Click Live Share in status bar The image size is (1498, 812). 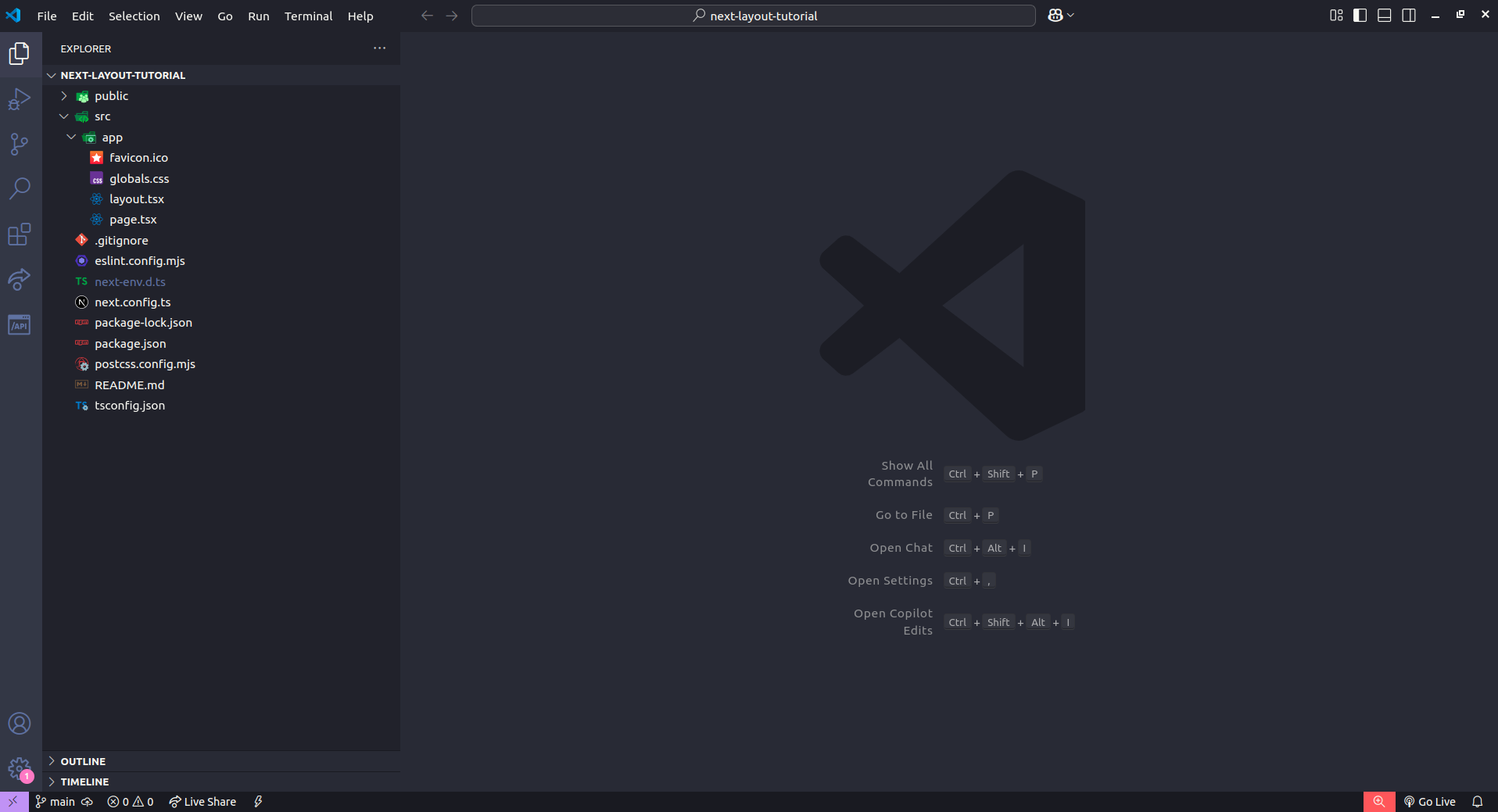tap(202, 802)
